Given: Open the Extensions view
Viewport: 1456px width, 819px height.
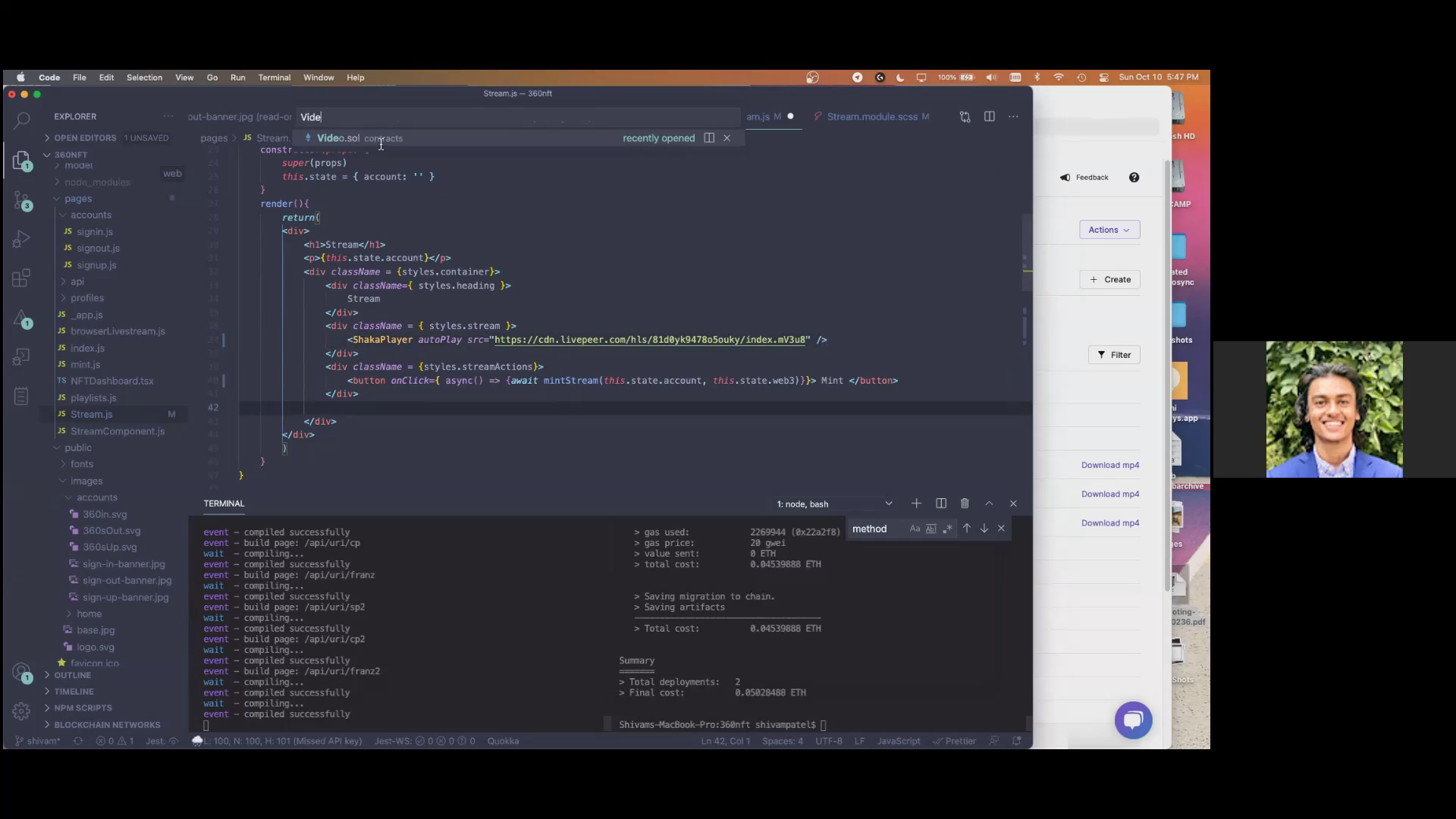Looking at the screenshot, I should click(21, 278).
